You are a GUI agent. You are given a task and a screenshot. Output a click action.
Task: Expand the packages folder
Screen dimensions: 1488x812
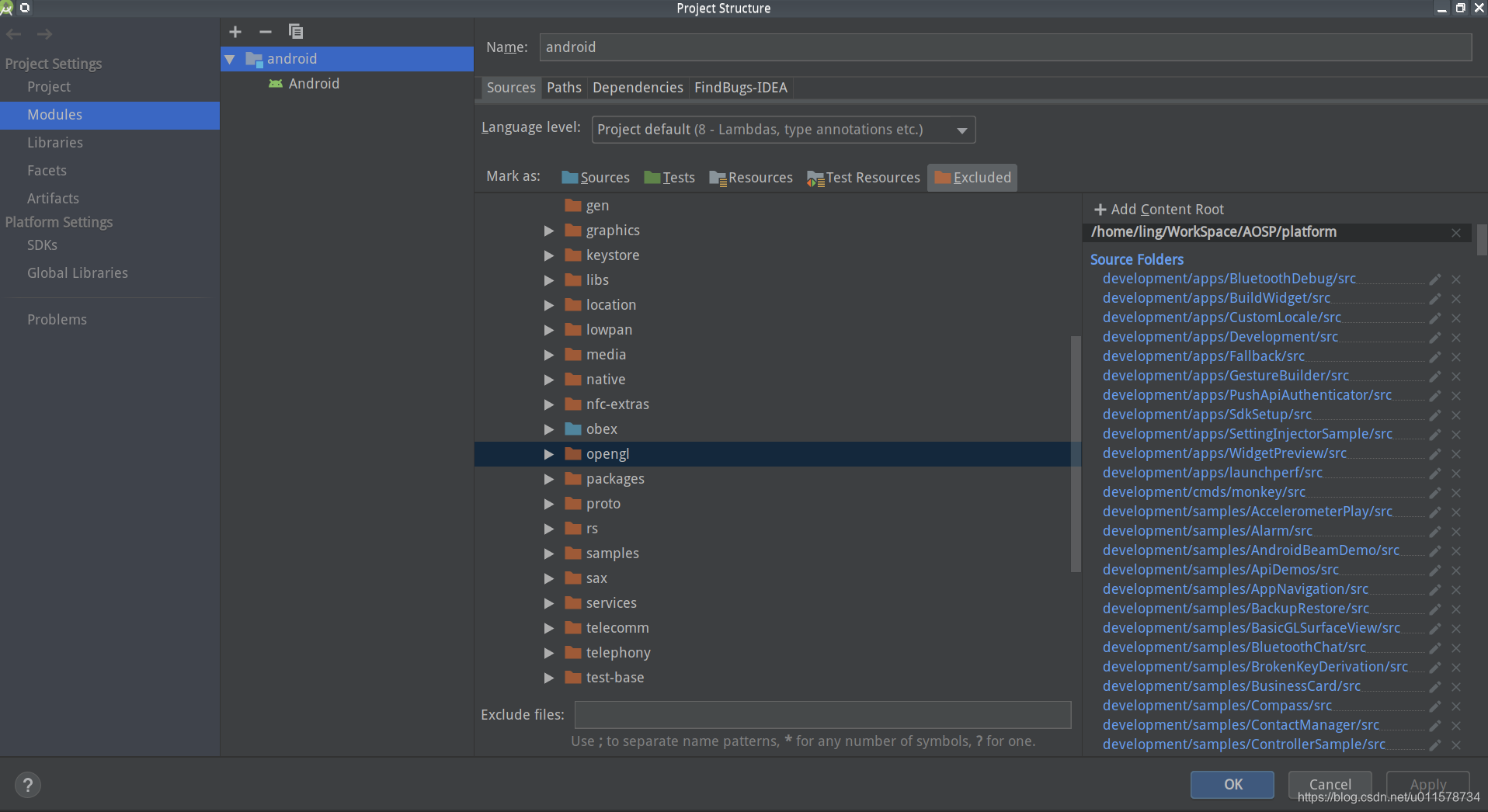click(549, 479)
